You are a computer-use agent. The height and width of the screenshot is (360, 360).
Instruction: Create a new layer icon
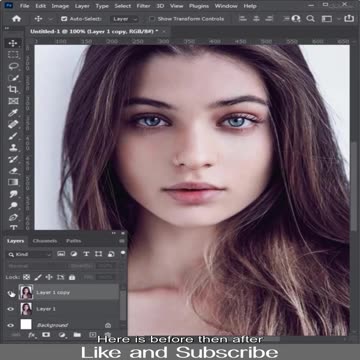pyautogui.click(x=92, y=335)
